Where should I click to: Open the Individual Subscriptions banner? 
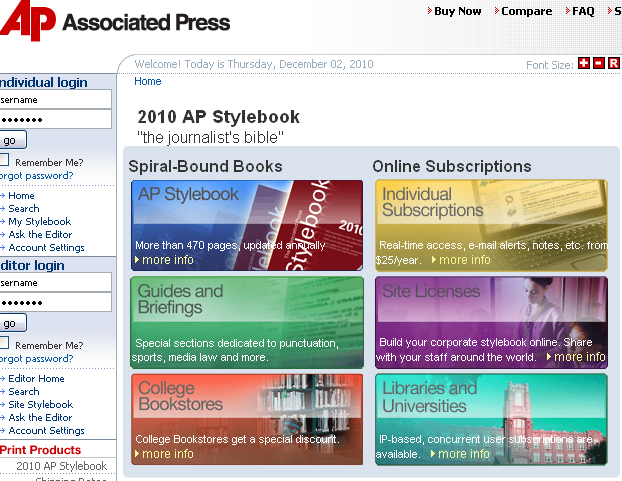click(x=491, y=225)
